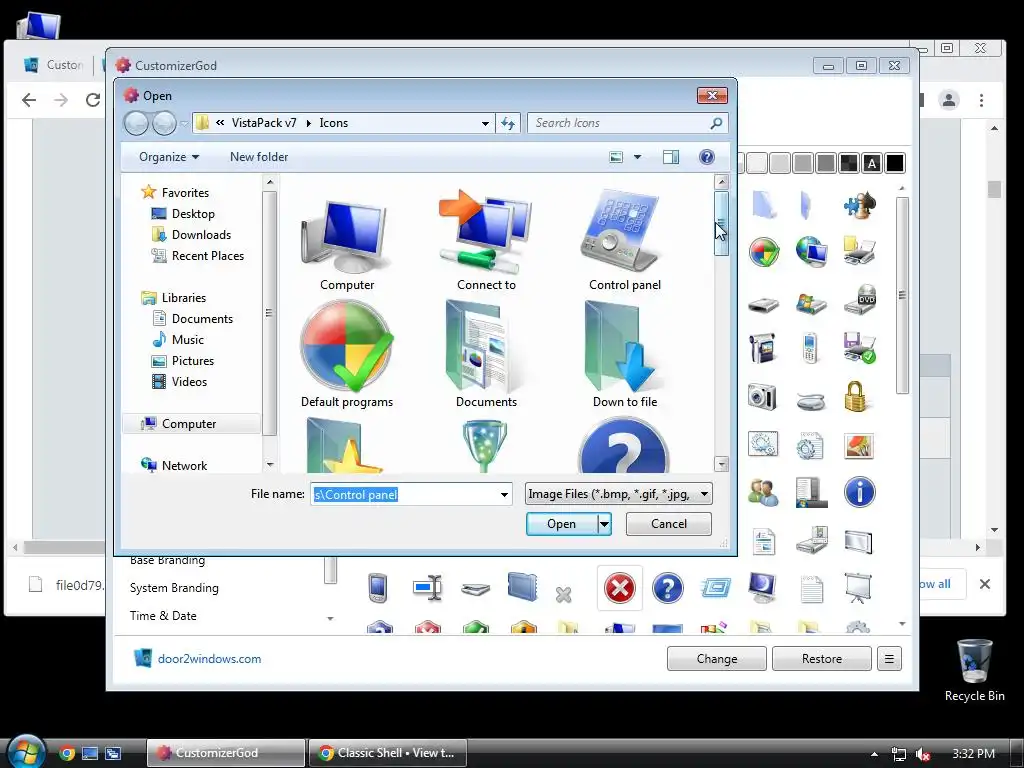
Task: Click the New folder button
Action: (259, 157)
